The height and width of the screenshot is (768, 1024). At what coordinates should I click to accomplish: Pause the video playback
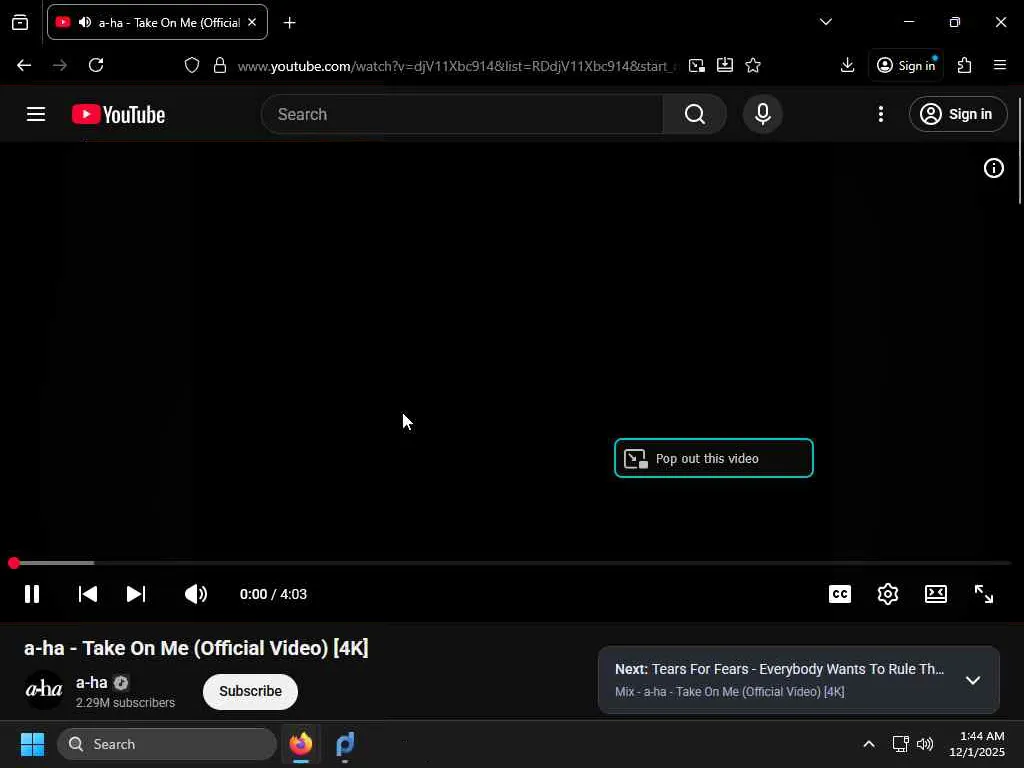(x=32, y=594)
